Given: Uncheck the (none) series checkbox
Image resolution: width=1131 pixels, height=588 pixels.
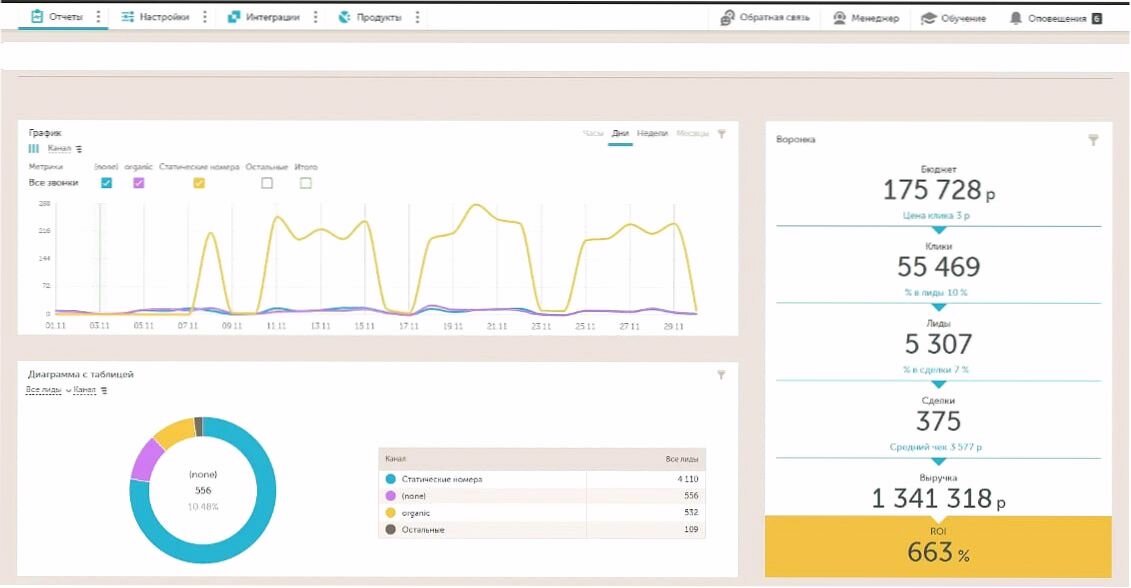Looking at the screenshot, I should pyautogui.click(x=107, y=183).
